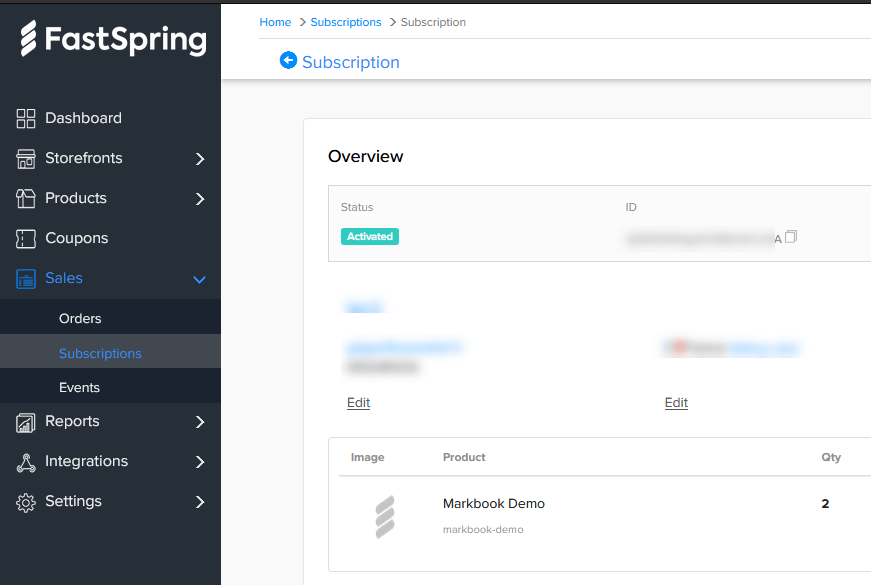The image size is (871, 585).
Task: Select the Sales sidebar icon
Action: tap(25, 278)
